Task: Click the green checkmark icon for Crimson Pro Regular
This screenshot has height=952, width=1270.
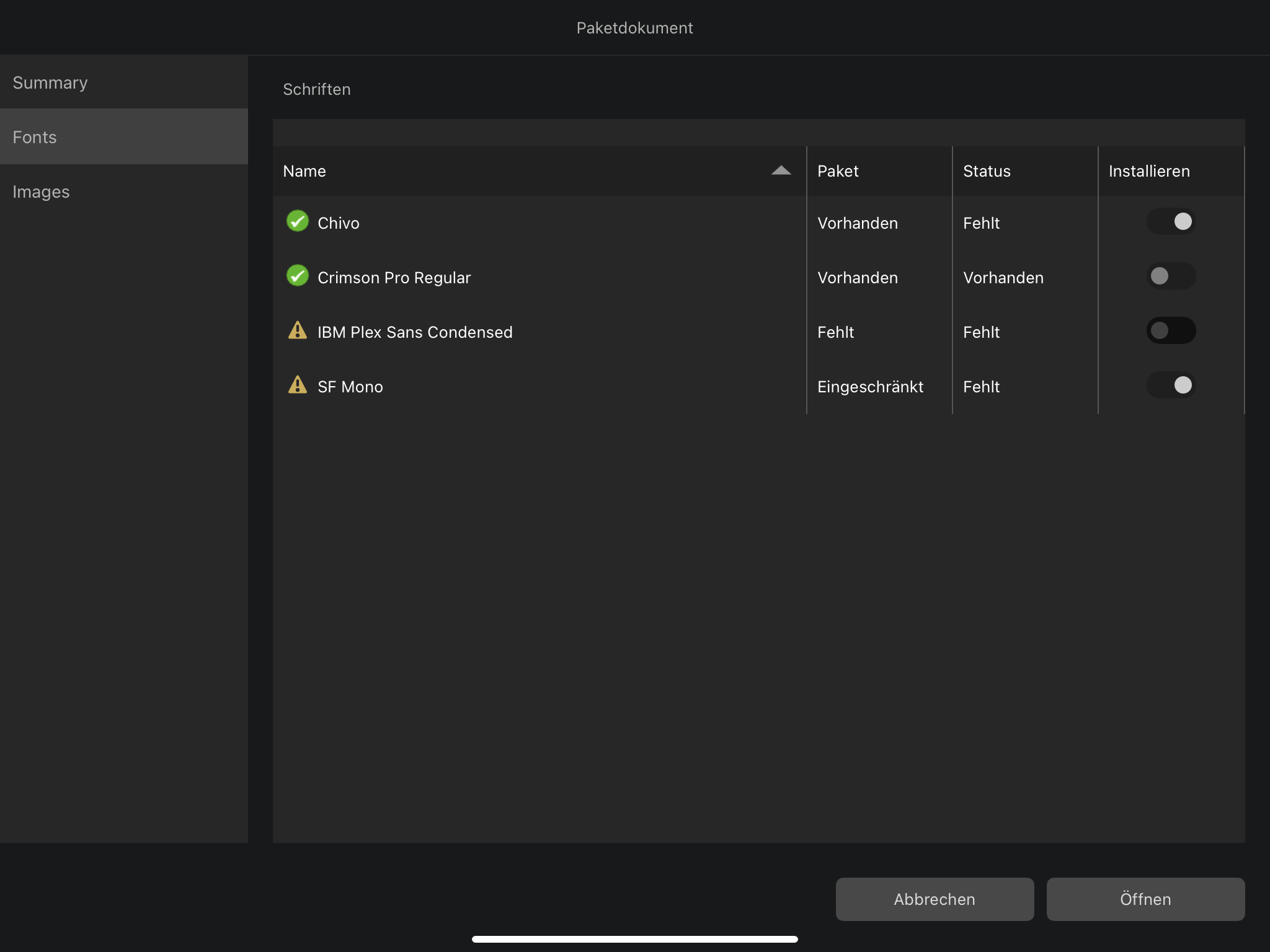Action: coord(297,277)
